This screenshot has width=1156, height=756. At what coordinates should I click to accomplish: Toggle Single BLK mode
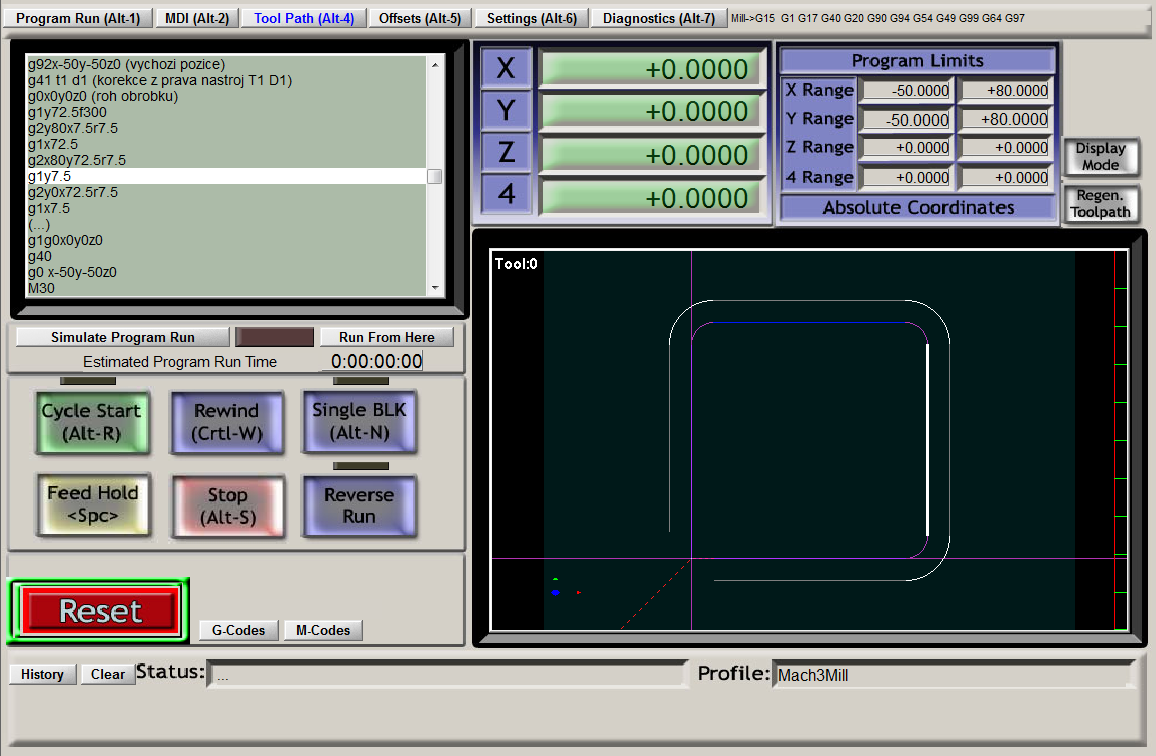(359, 422)
